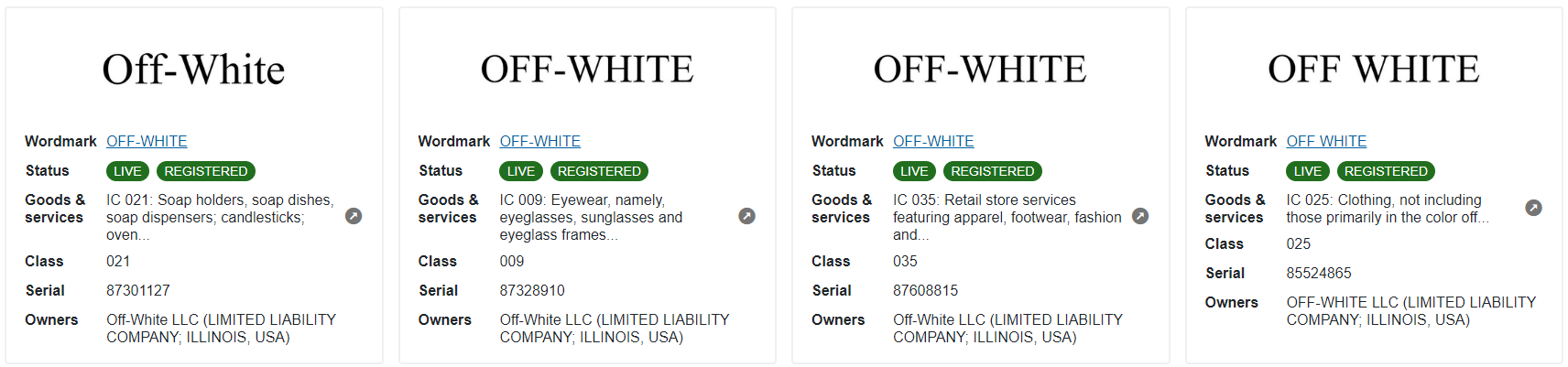The width and height of the screenshot is (1568, 367).
Task: Click REGISTERED badge on retail store card
Action: pyautogui.click(x=993, y=171)
